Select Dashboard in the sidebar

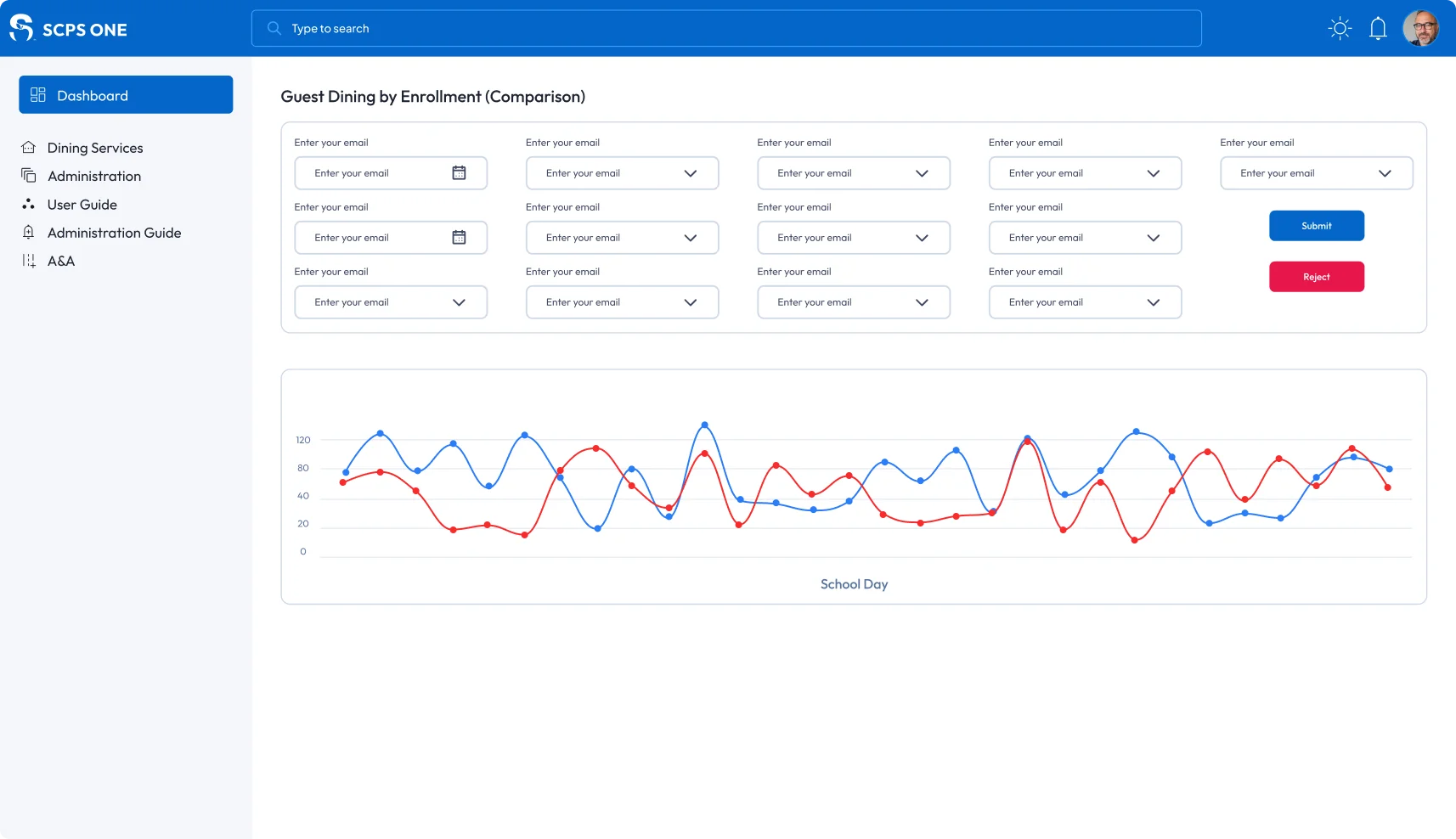click(x=126, y=95)
